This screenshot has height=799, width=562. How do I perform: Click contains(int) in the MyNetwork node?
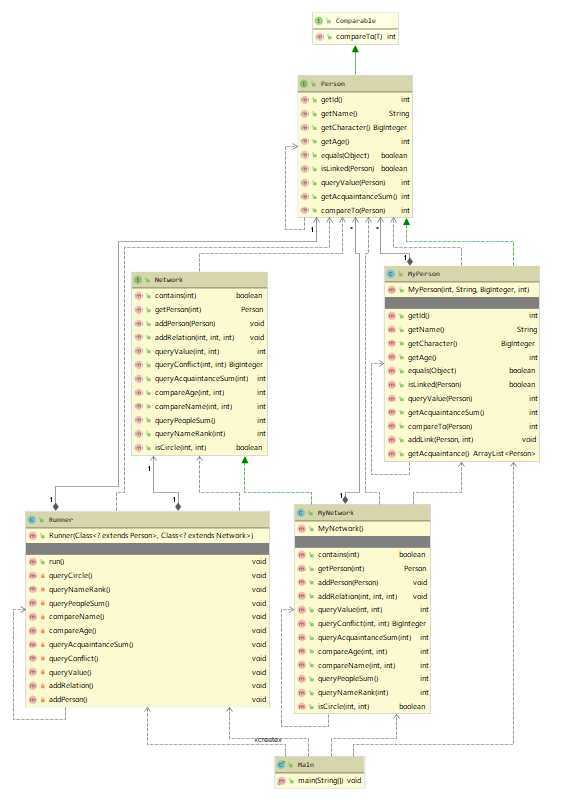point(338,554)
